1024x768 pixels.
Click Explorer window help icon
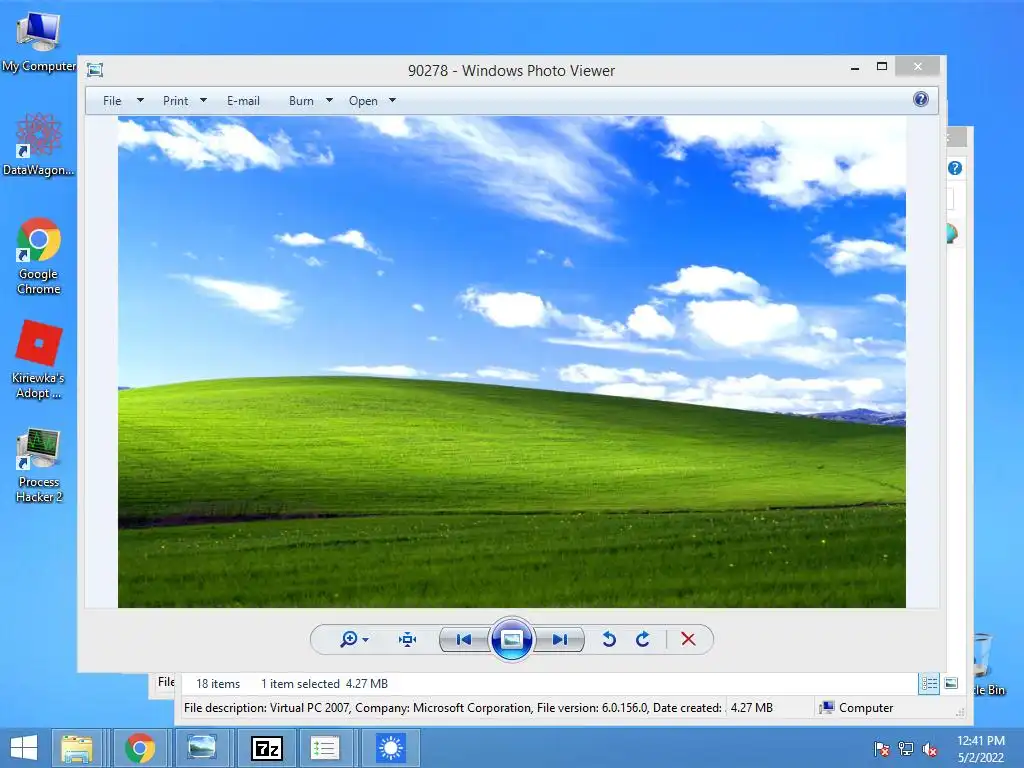click(x=955, y=168)
